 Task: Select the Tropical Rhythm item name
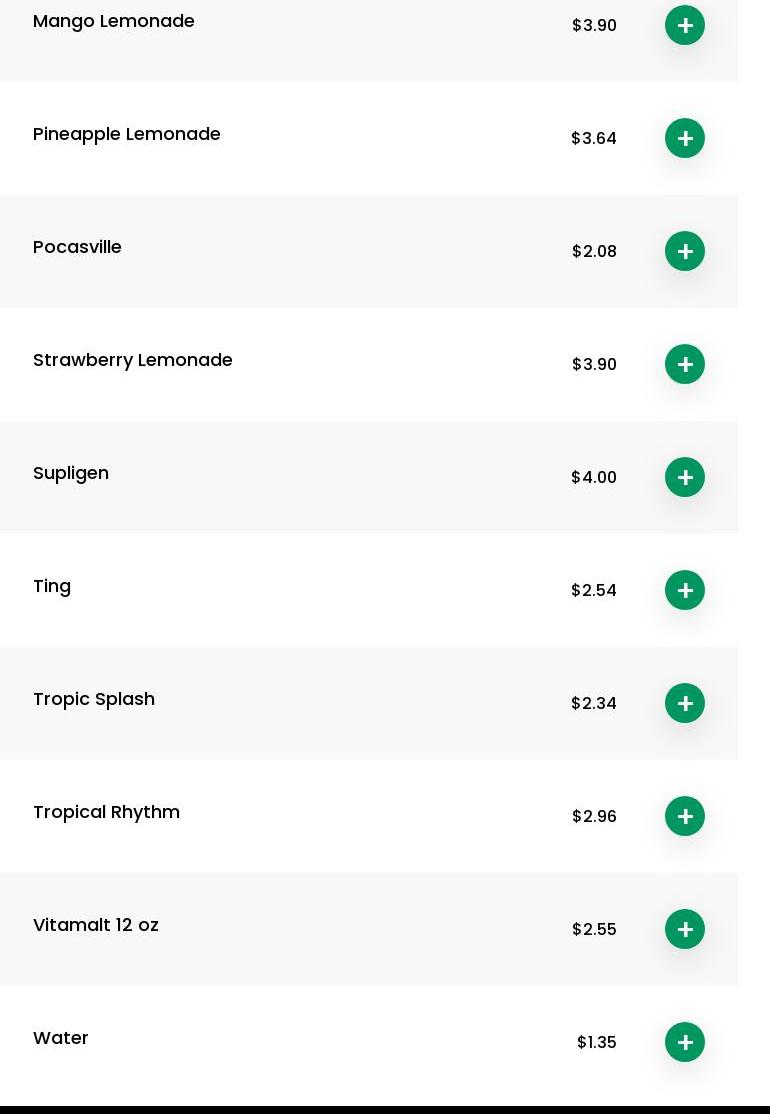tap(107, 812)
